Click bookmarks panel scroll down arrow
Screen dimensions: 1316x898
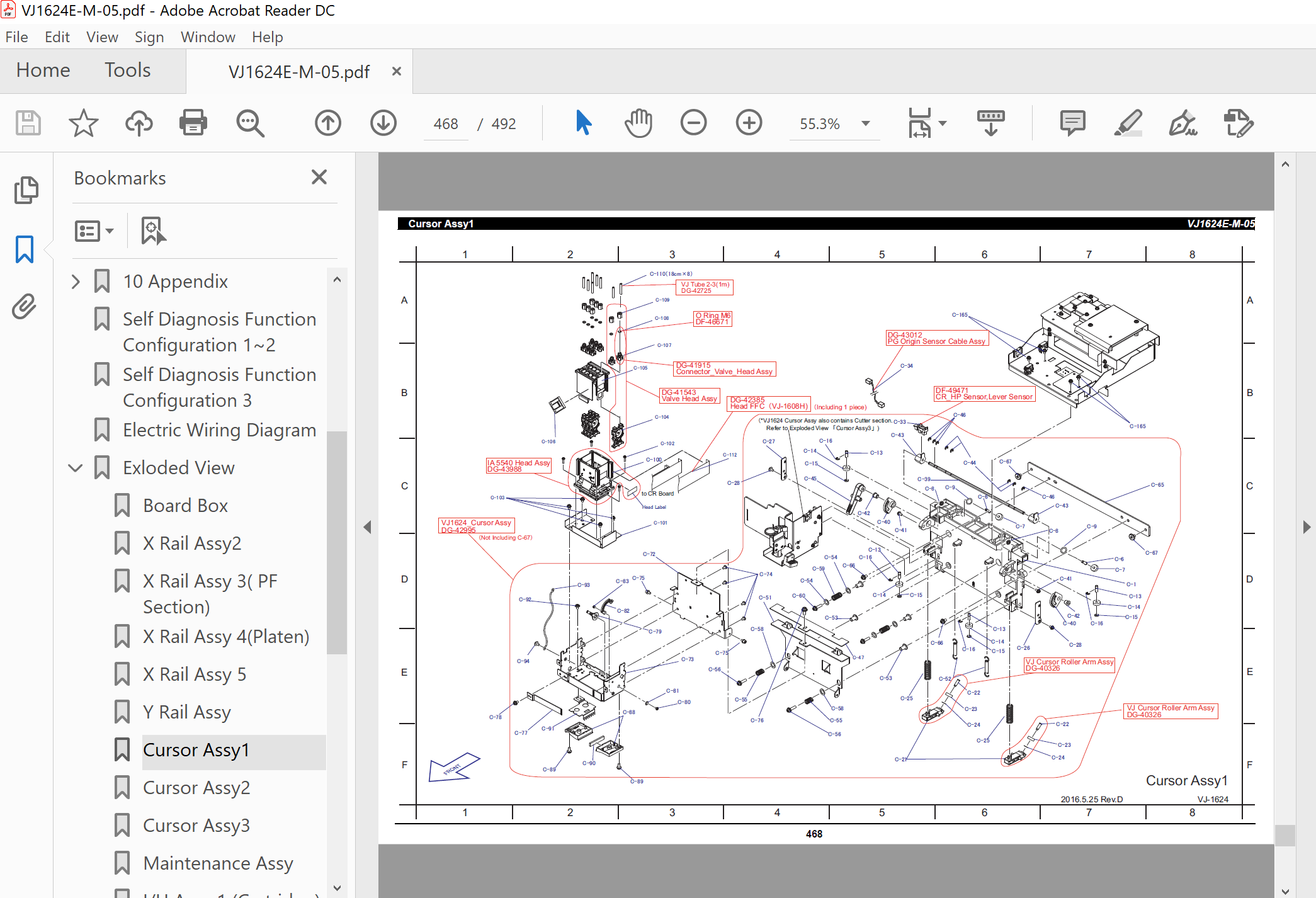pos(337,888)
